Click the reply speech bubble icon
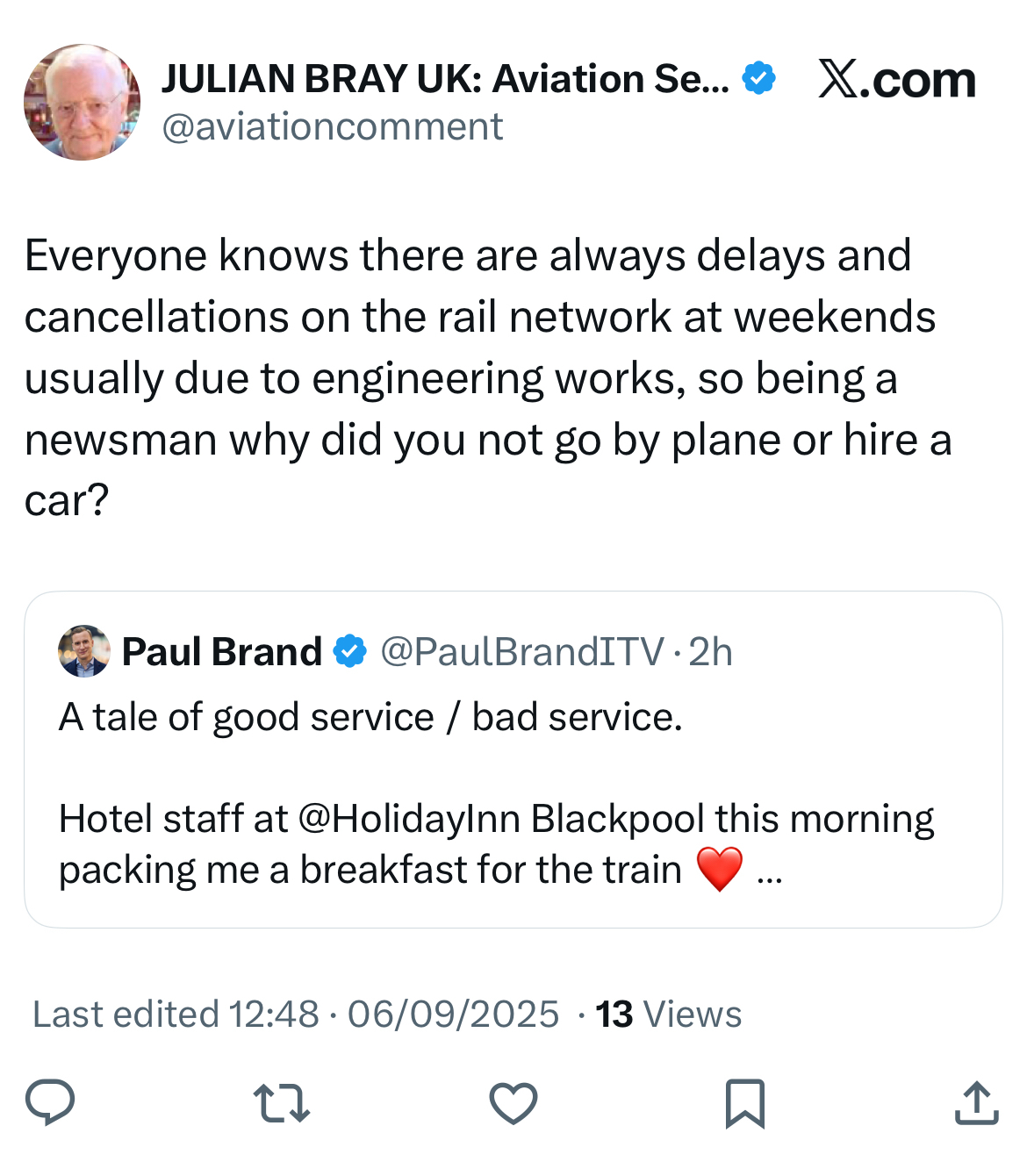The image size is (1027, 1176). tap(50, 1102)
